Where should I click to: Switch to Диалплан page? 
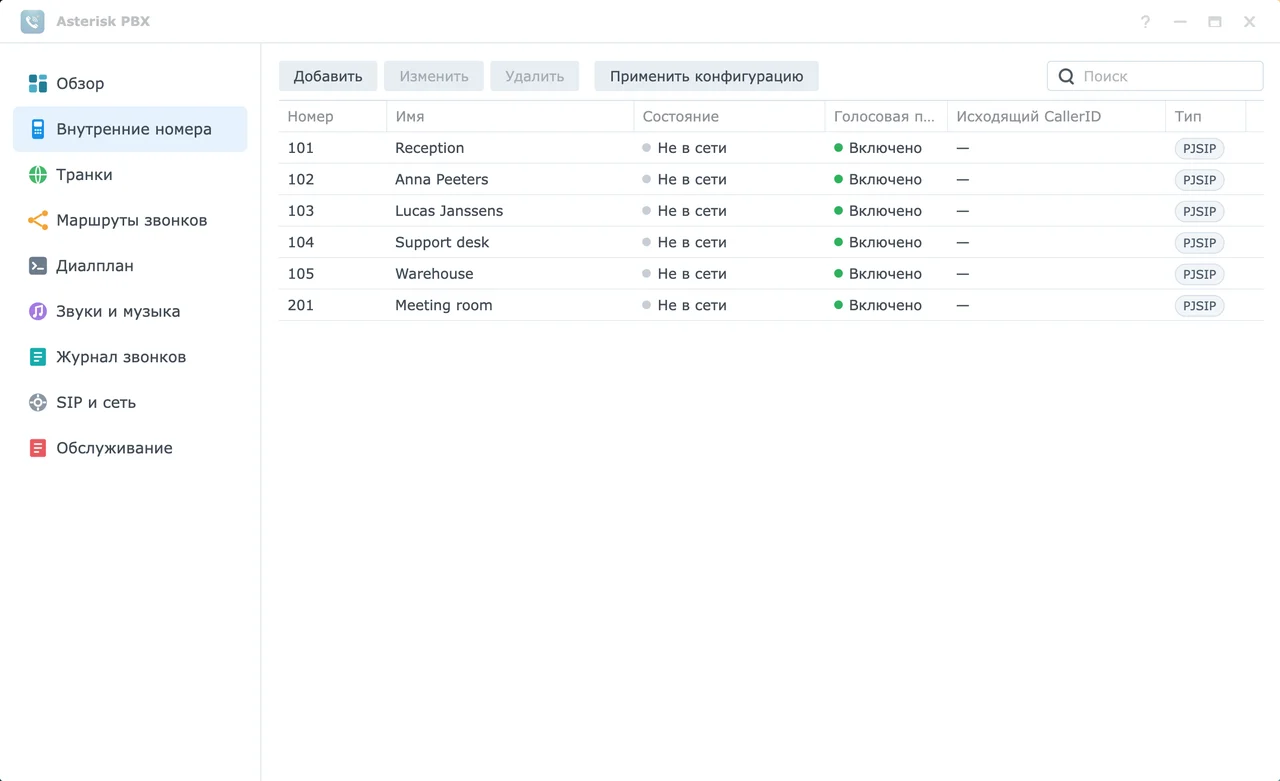(130, 266)
